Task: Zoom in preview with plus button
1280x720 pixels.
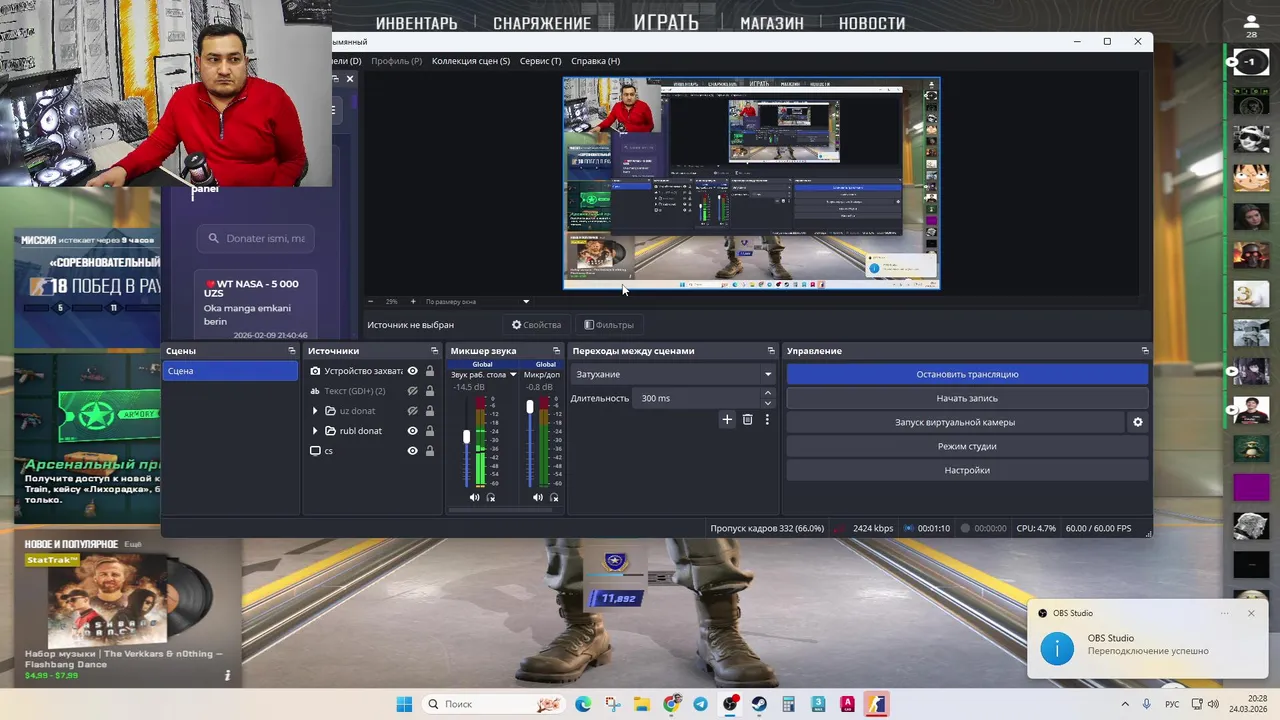Action: point(413,301)
